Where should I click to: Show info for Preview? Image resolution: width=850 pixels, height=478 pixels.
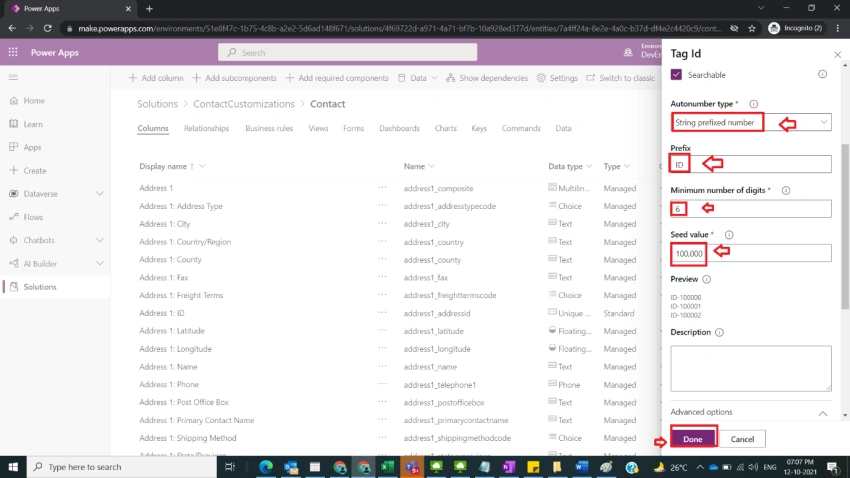[706, 279]
